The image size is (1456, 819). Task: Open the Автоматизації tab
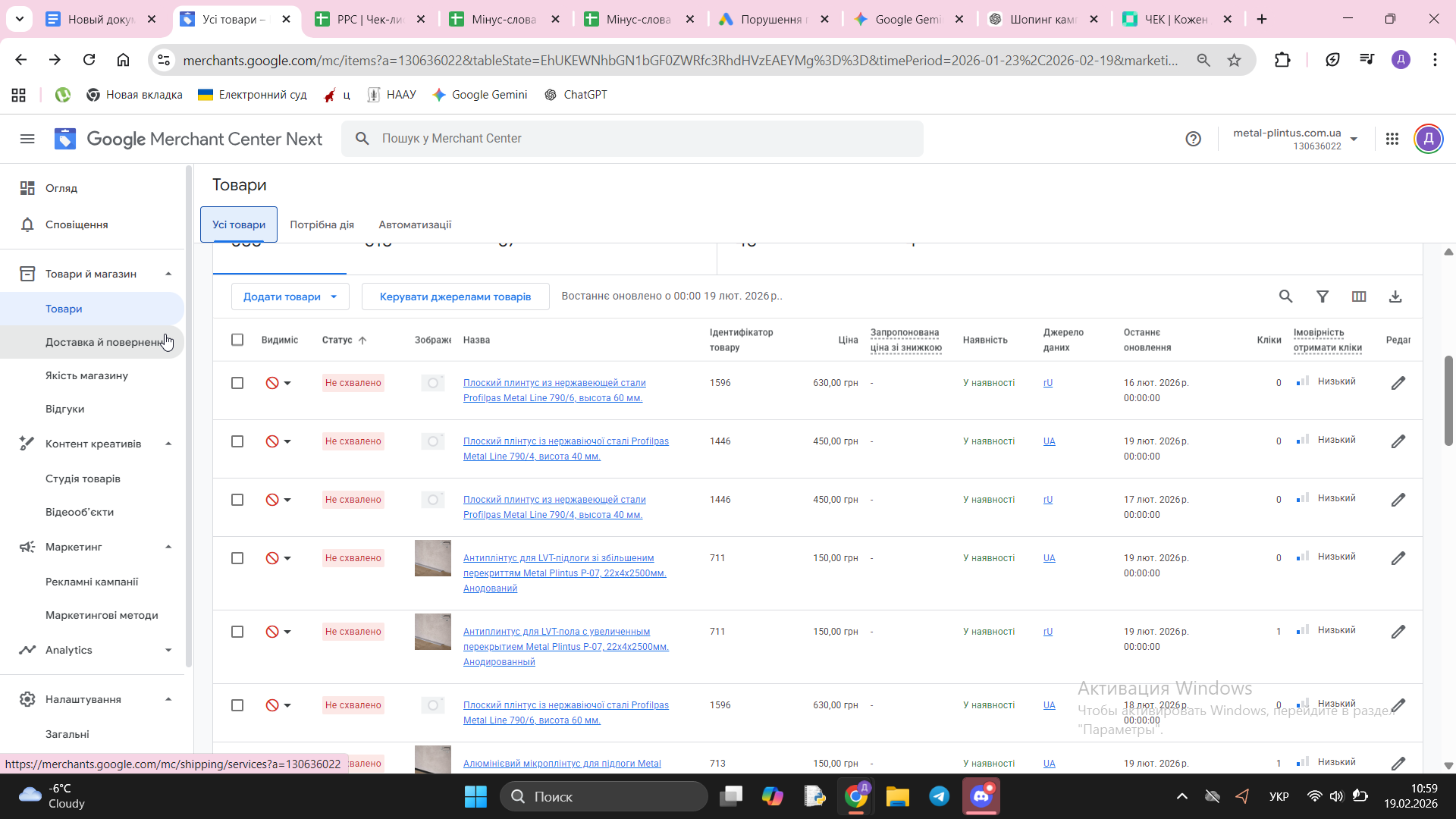pos(415,224)
